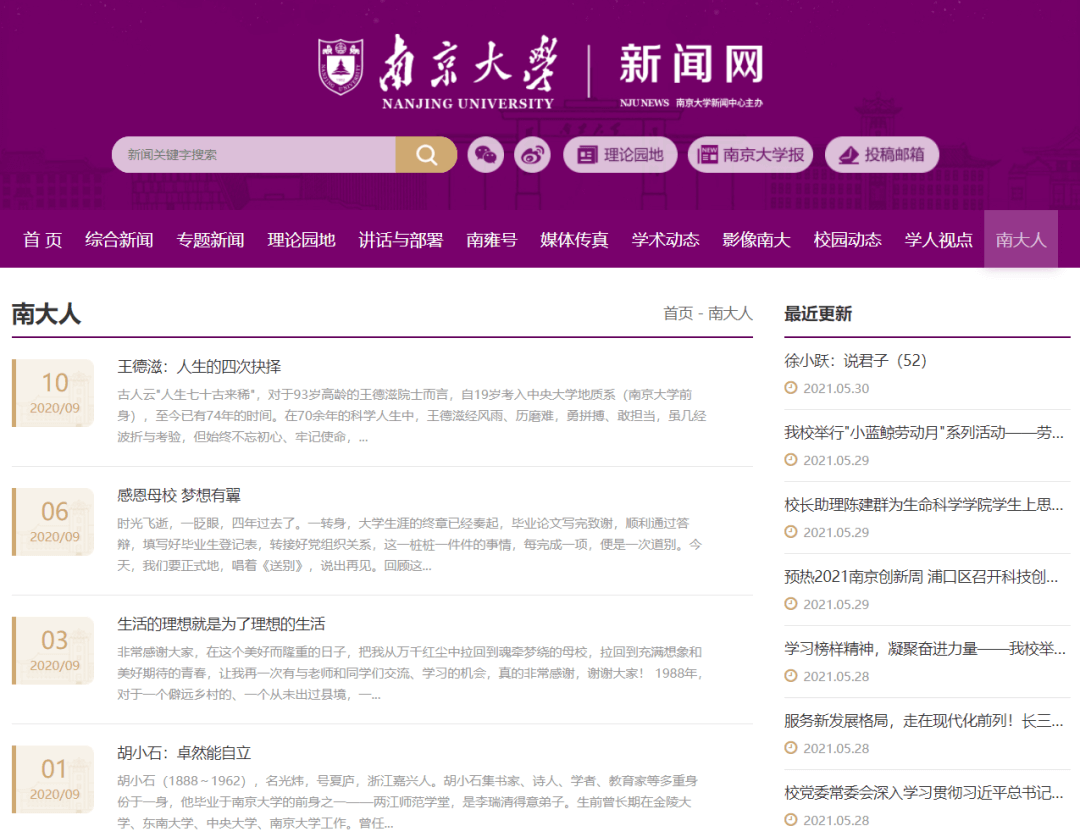Click the summary text starting 胡小石（1888～1962）
The image size is (1080, 837).
click(x=408, y=802)
